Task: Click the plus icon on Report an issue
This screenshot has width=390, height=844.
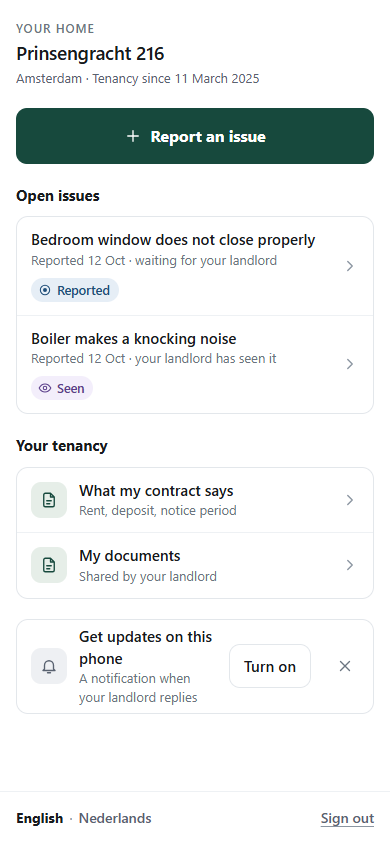Action: 132,136
